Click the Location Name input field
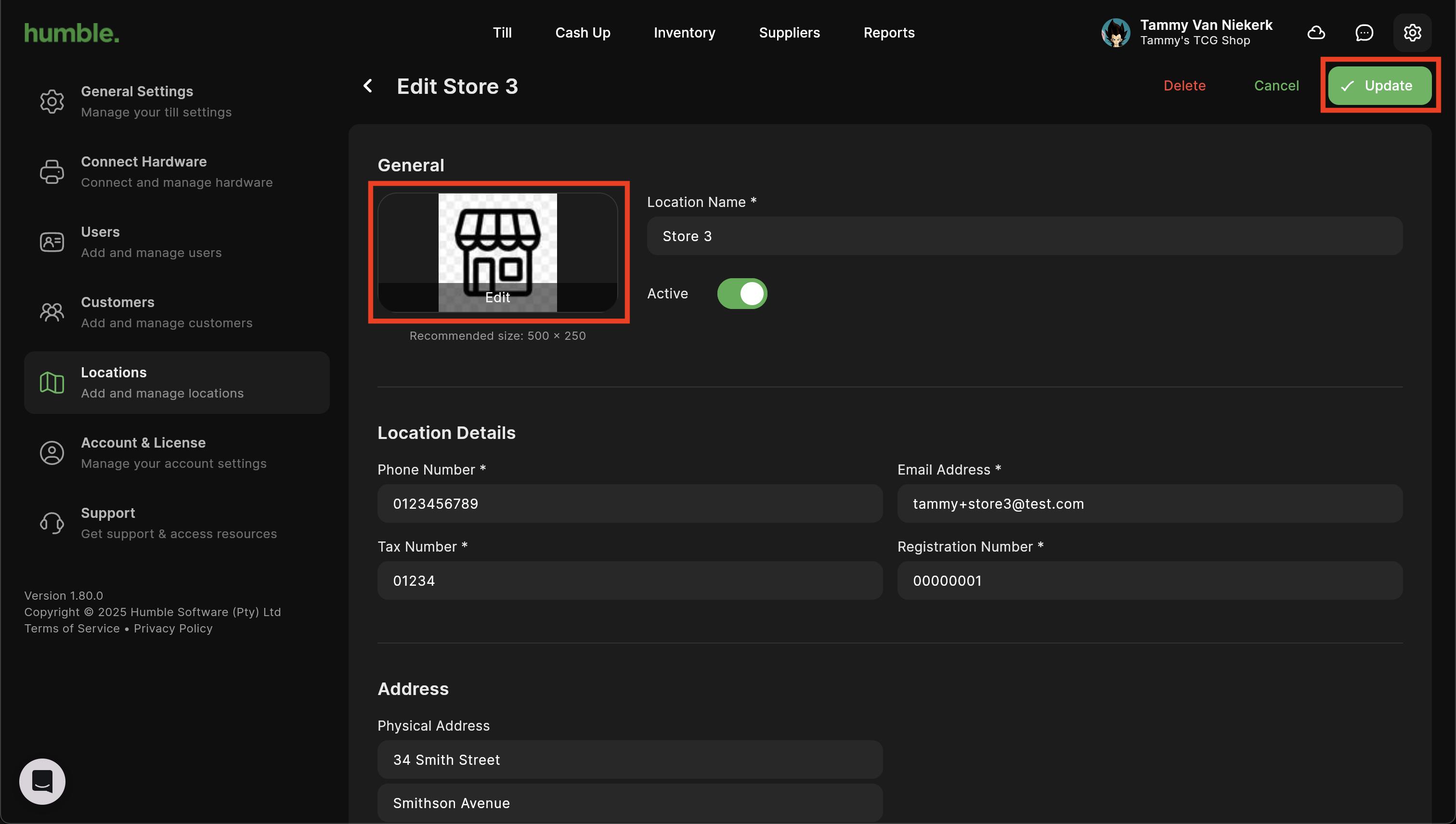 point(1025,236)
